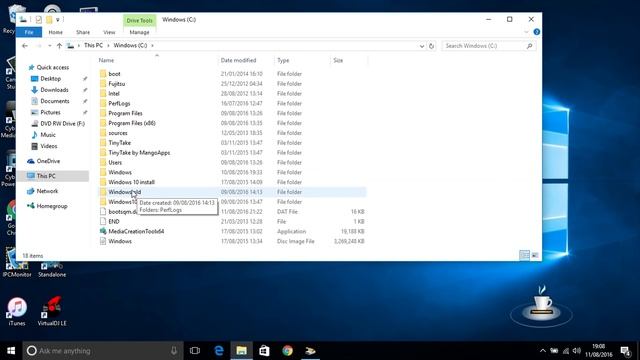
Task: Select Downloads in the navigation pane
Action: pos(54,90)
